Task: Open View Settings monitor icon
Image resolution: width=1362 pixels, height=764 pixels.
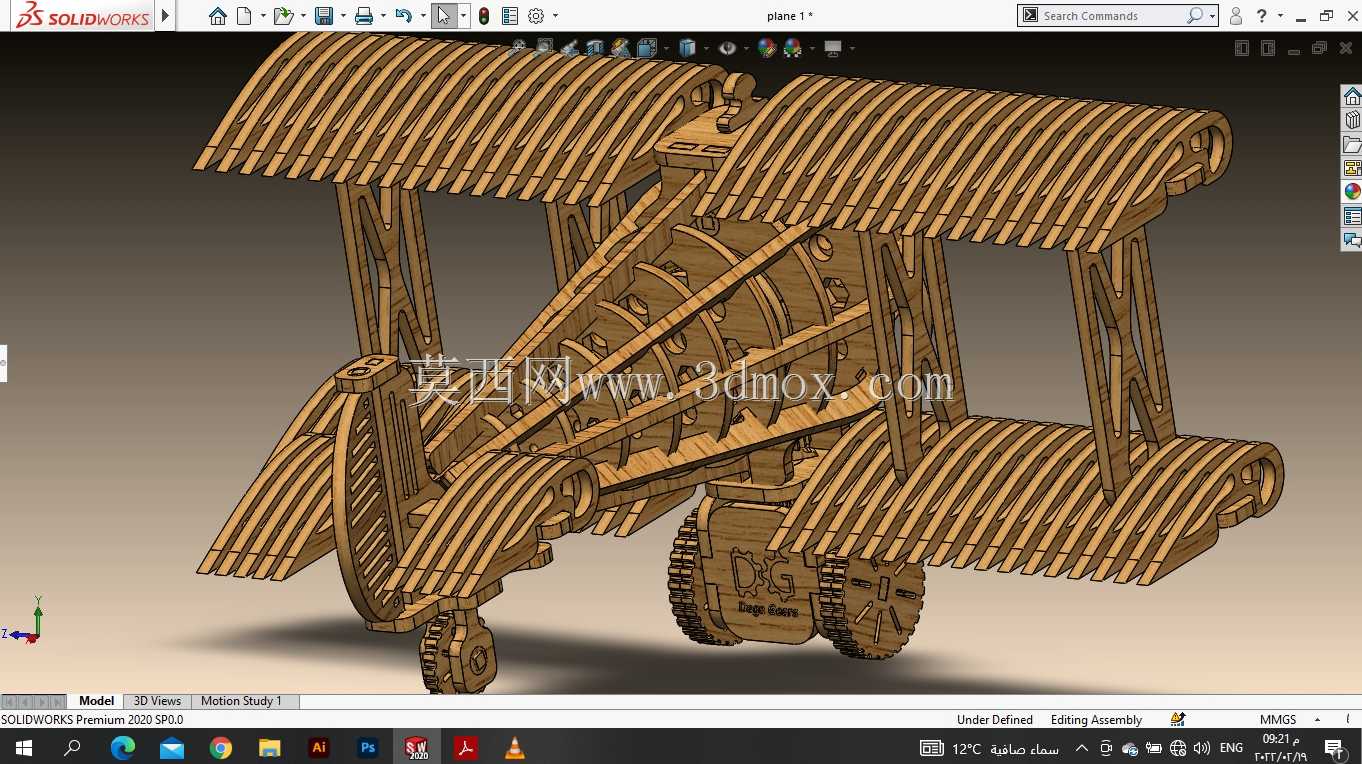Action: [832, 47]
